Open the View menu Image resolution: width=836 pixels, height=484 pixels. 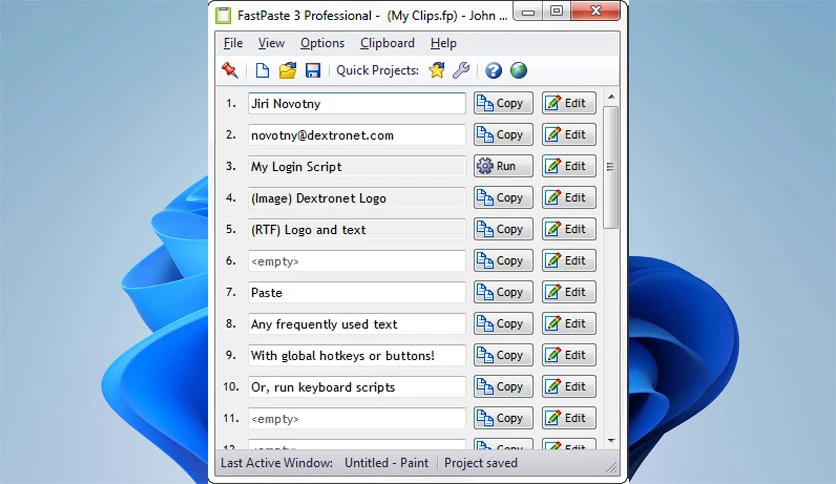(271, 43)
